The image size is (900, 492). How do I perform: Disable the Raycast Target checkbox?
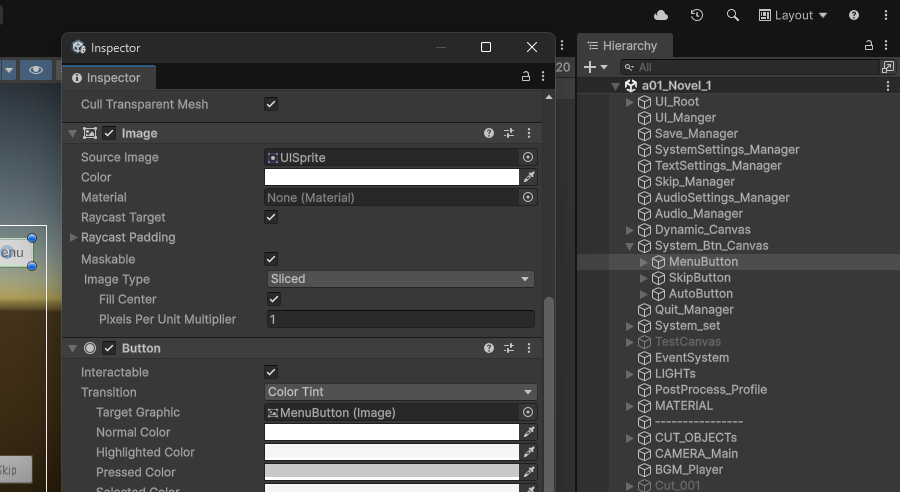[x=271, y=217]
